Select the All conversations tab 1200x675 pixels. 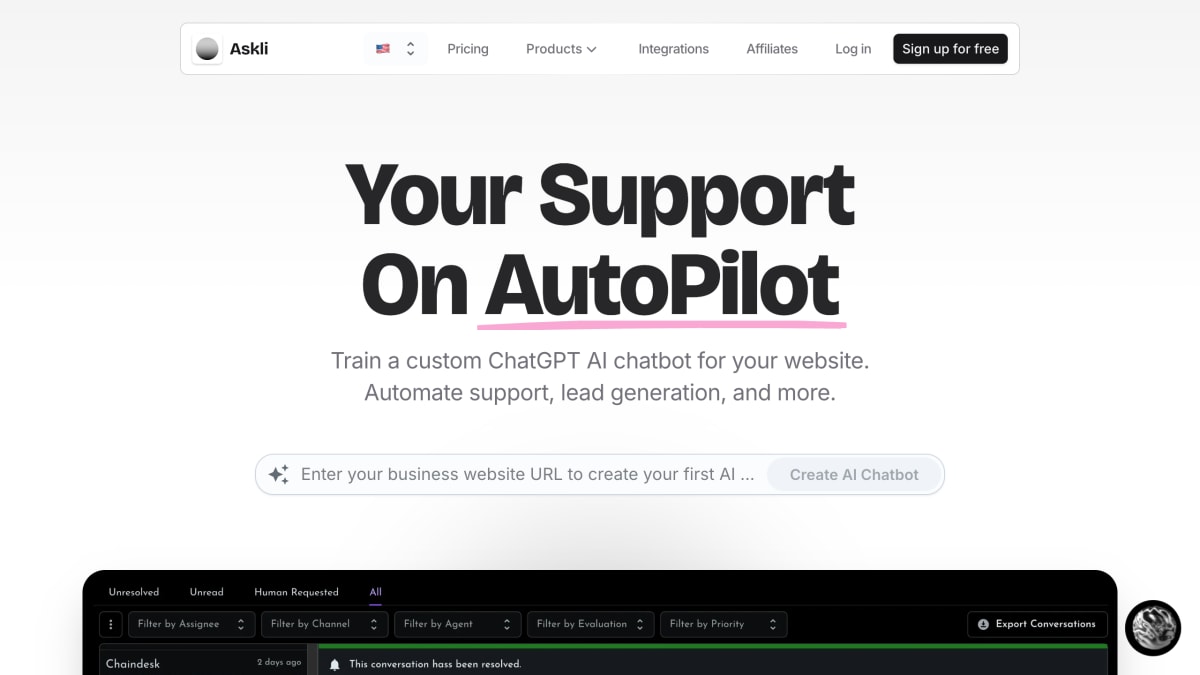pyautogui.click(x=375, y=592)
